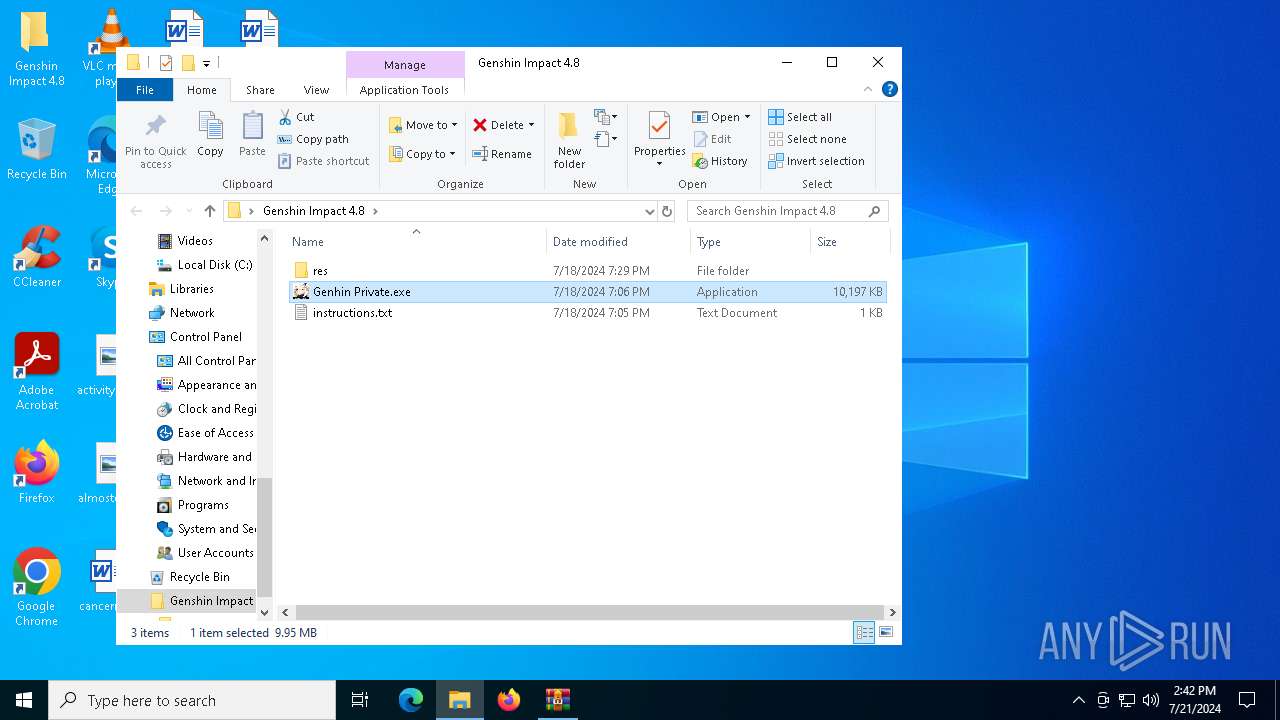1280x720 pixels.
Task: Click Edit in Open group
Action: click(x=712, y=139)
